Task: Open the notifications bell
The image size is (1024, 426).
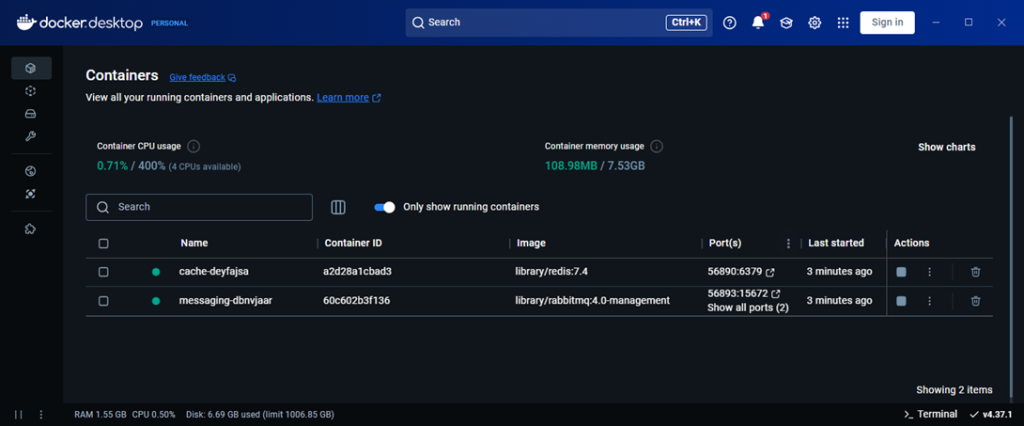Action: coord(758,22)
